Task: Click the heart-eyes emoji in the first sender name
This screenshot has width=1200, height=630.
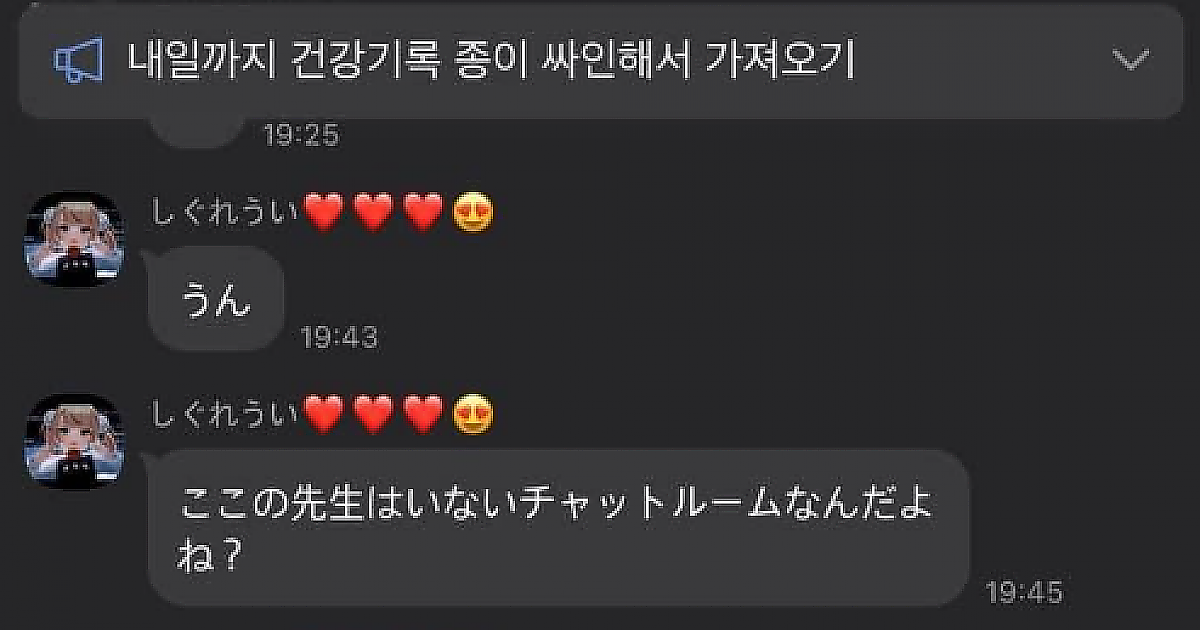Action: click(x=472, y=213)
